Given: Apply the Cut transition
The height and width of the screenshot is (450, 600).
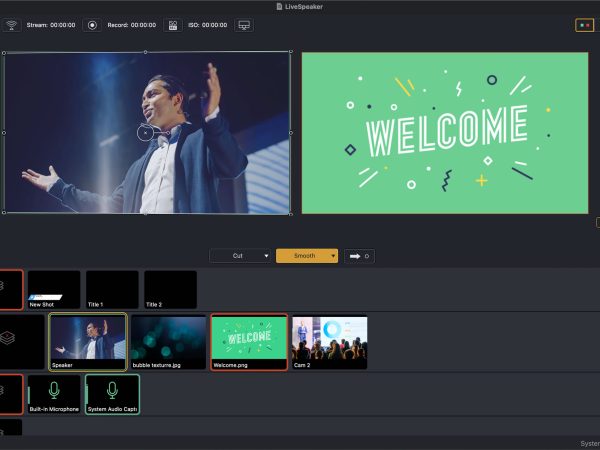Looking at the screenshot, I should (x=238, y=256).
